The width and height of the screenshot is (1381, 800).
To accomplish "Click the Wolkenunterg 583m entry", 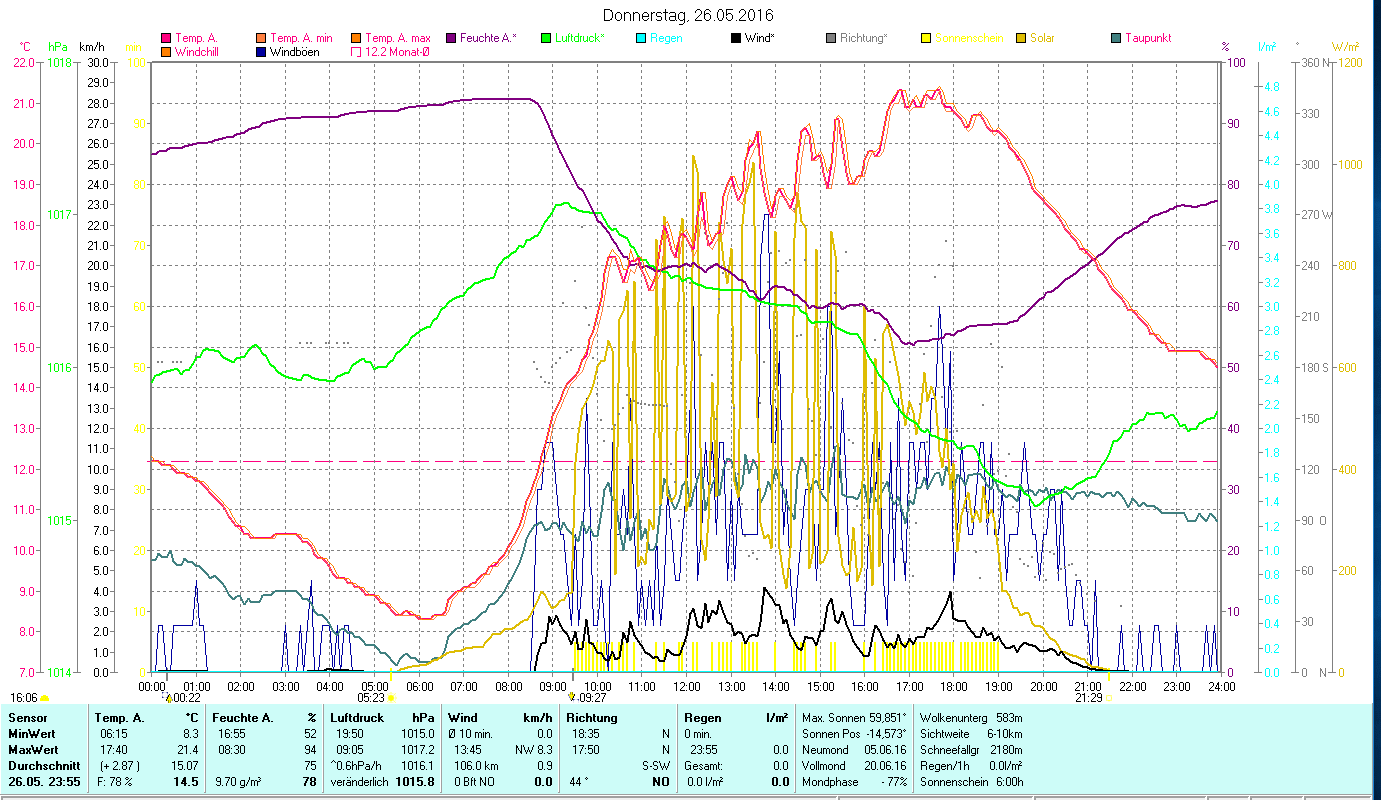I will pos(970,718).
